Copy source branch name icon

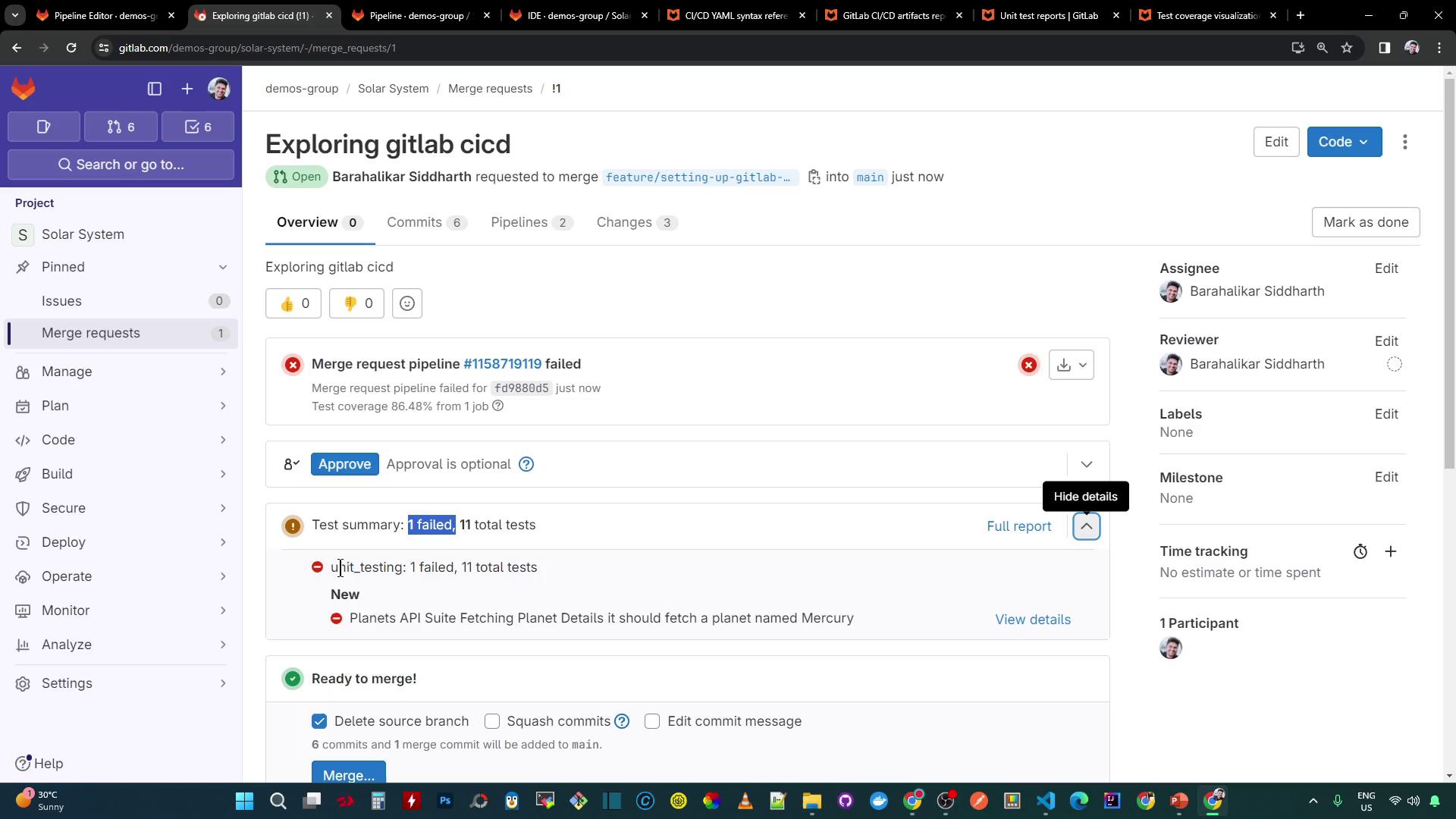[x=814, y=177]
